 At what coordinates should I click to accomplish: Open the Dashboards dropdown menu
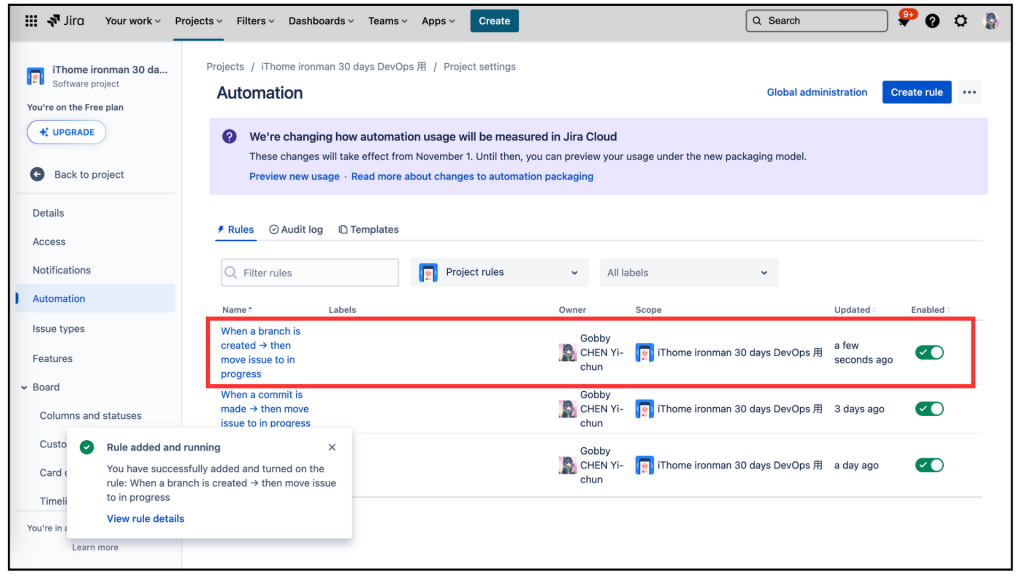point(321,21)
